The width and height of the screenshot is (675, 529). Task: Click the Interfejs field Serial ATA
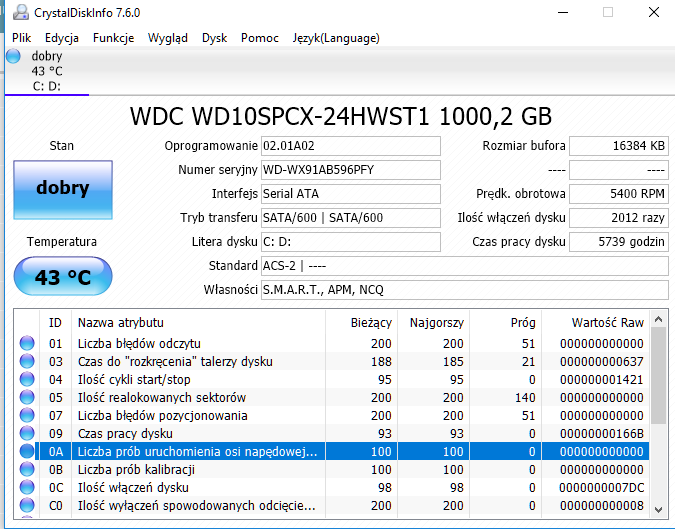point(351,194)
